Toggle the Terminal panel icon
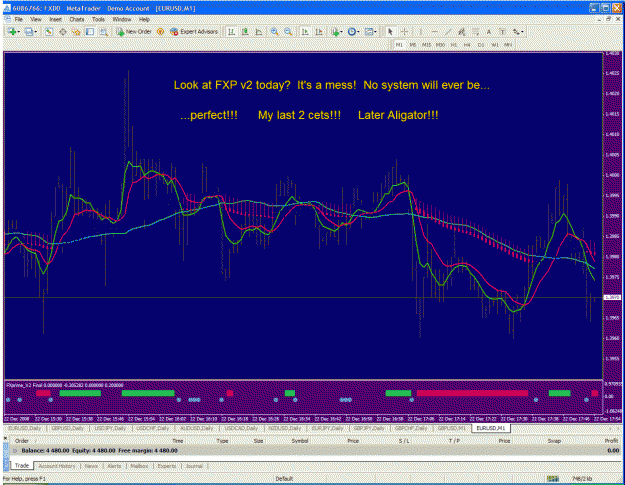This screenshot has width=625, height=485. point(90,32)
